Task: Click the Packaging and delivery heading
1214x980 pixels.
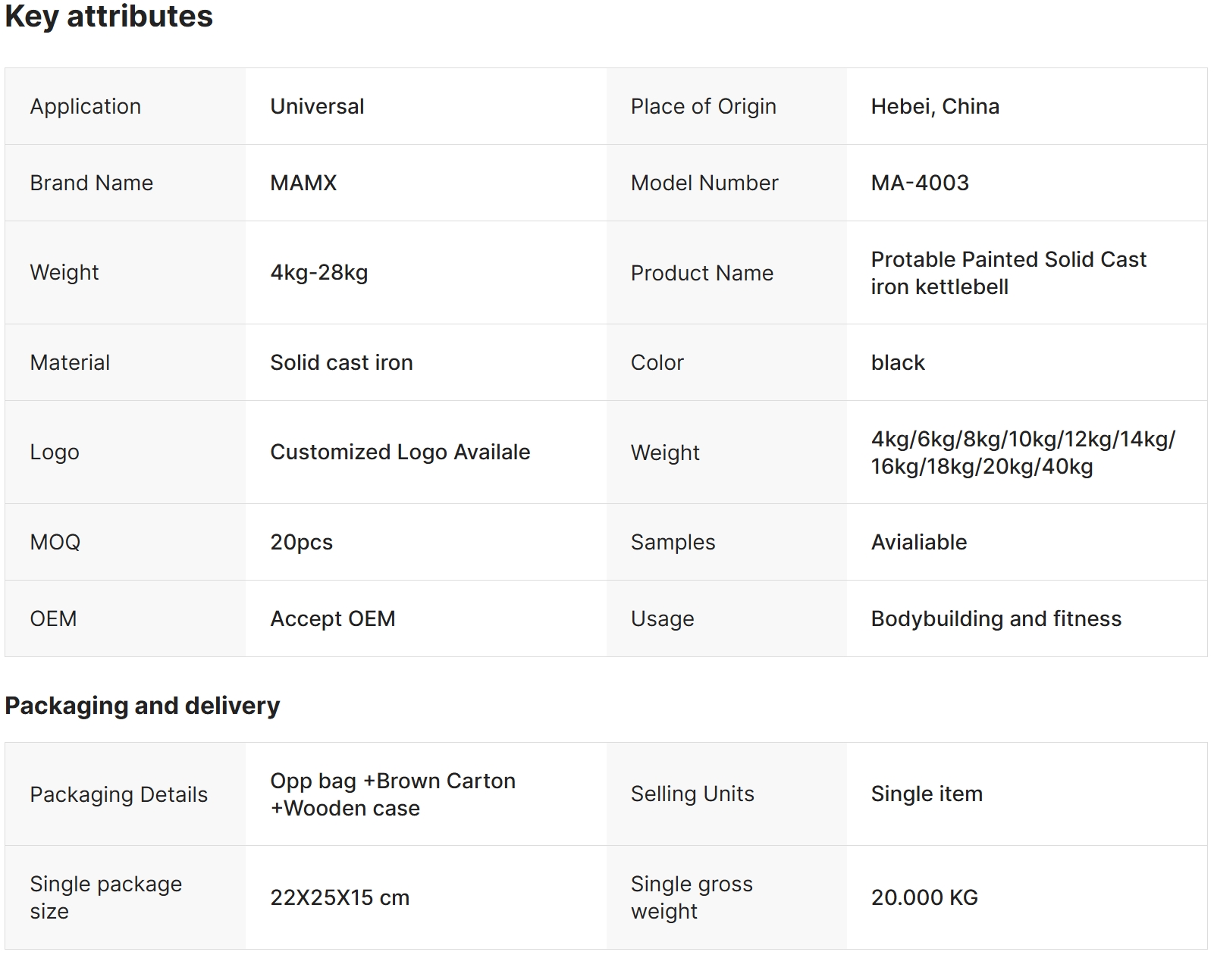Action: point(142,706)
